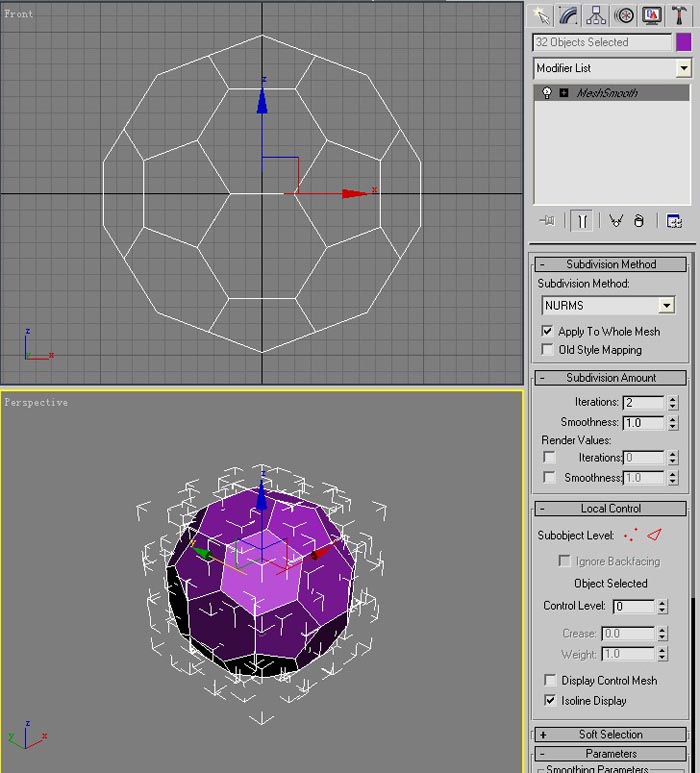The image size is (700, 773).
Task: Click Configure Modifier Sets icon
Action: point(674,221)
